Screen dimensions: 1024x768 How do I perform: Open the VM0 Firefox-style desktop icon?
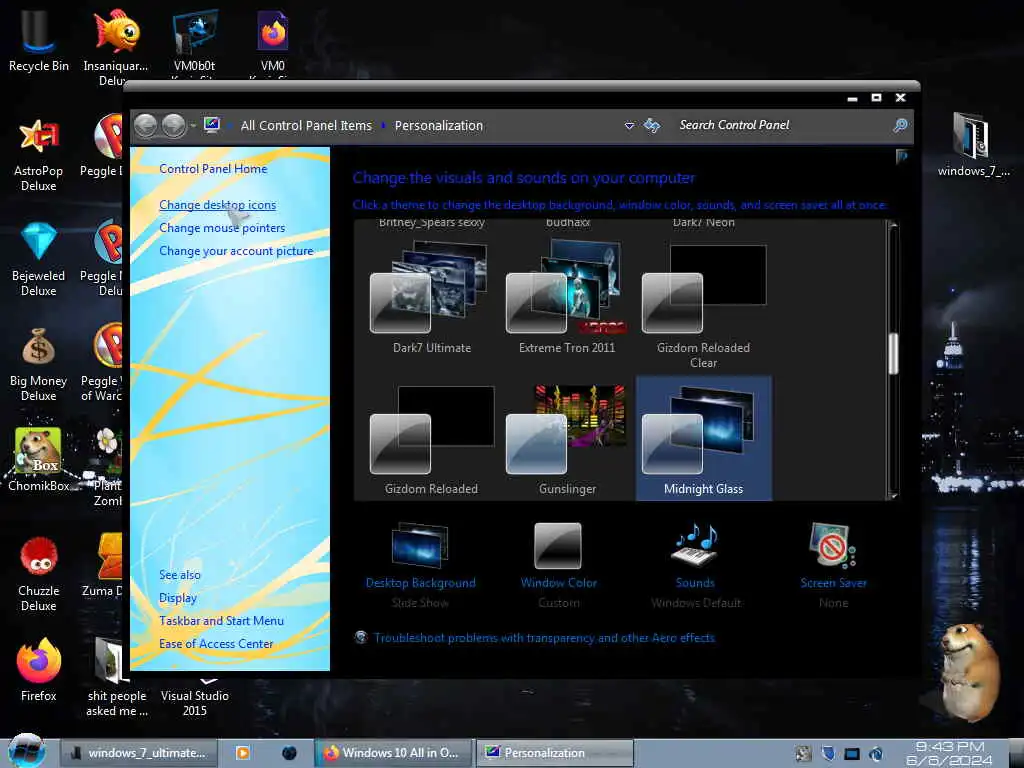[272, 39]
